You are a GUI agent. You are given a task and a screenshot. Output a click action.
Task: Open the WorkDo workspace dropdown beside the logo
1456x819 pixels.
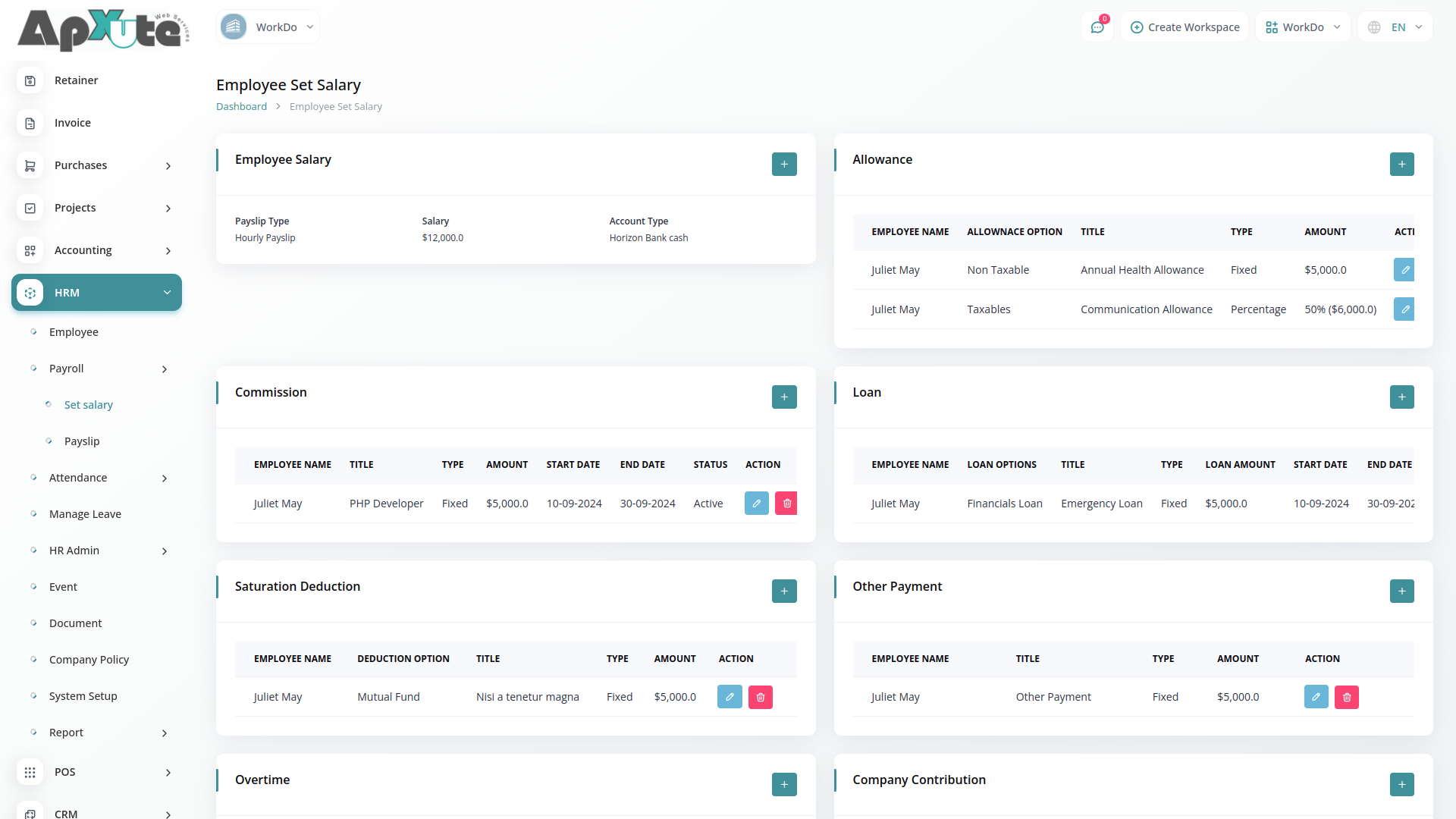coord(268,27)
